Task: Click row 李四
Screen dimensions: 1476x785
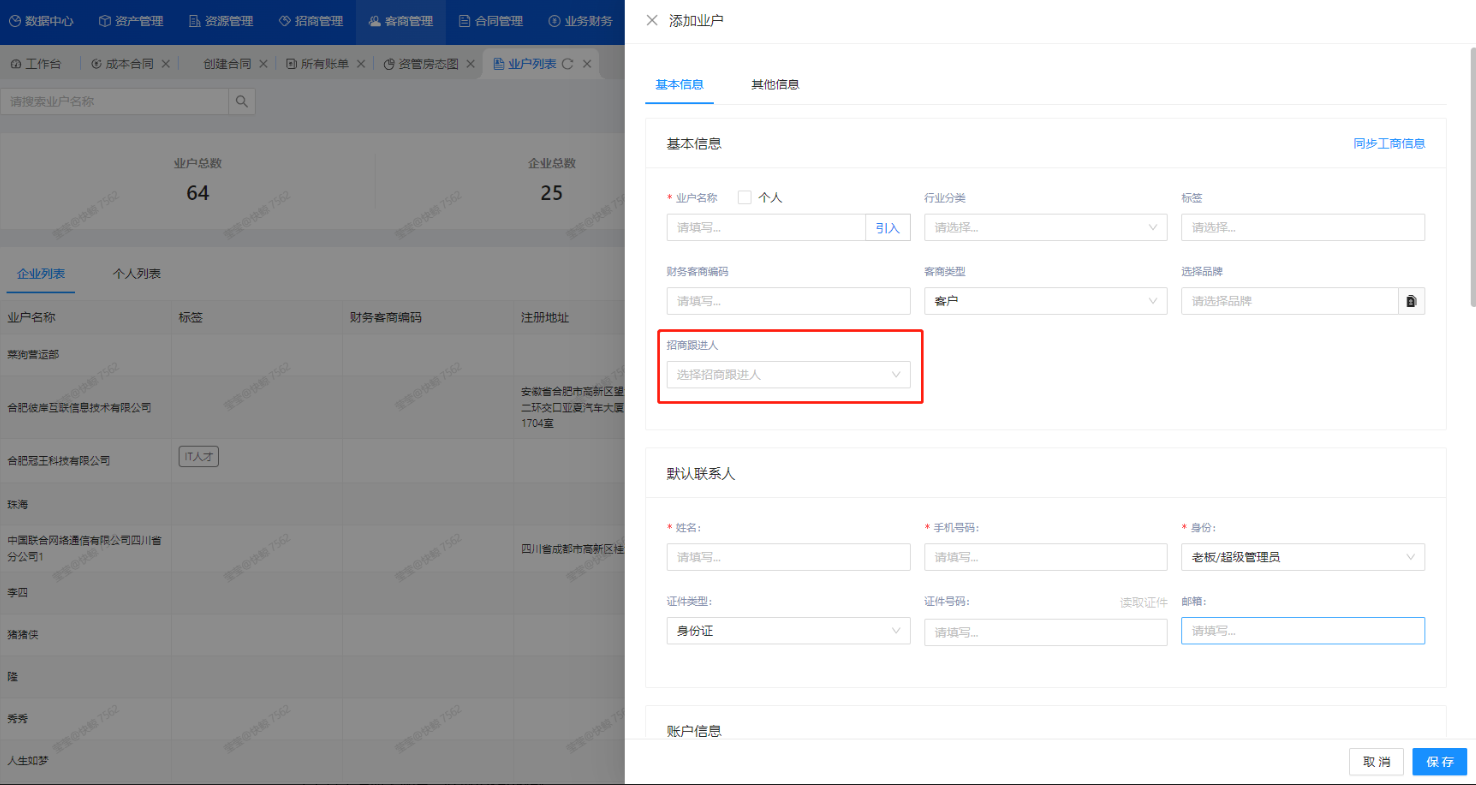Action: coord(312,592)
